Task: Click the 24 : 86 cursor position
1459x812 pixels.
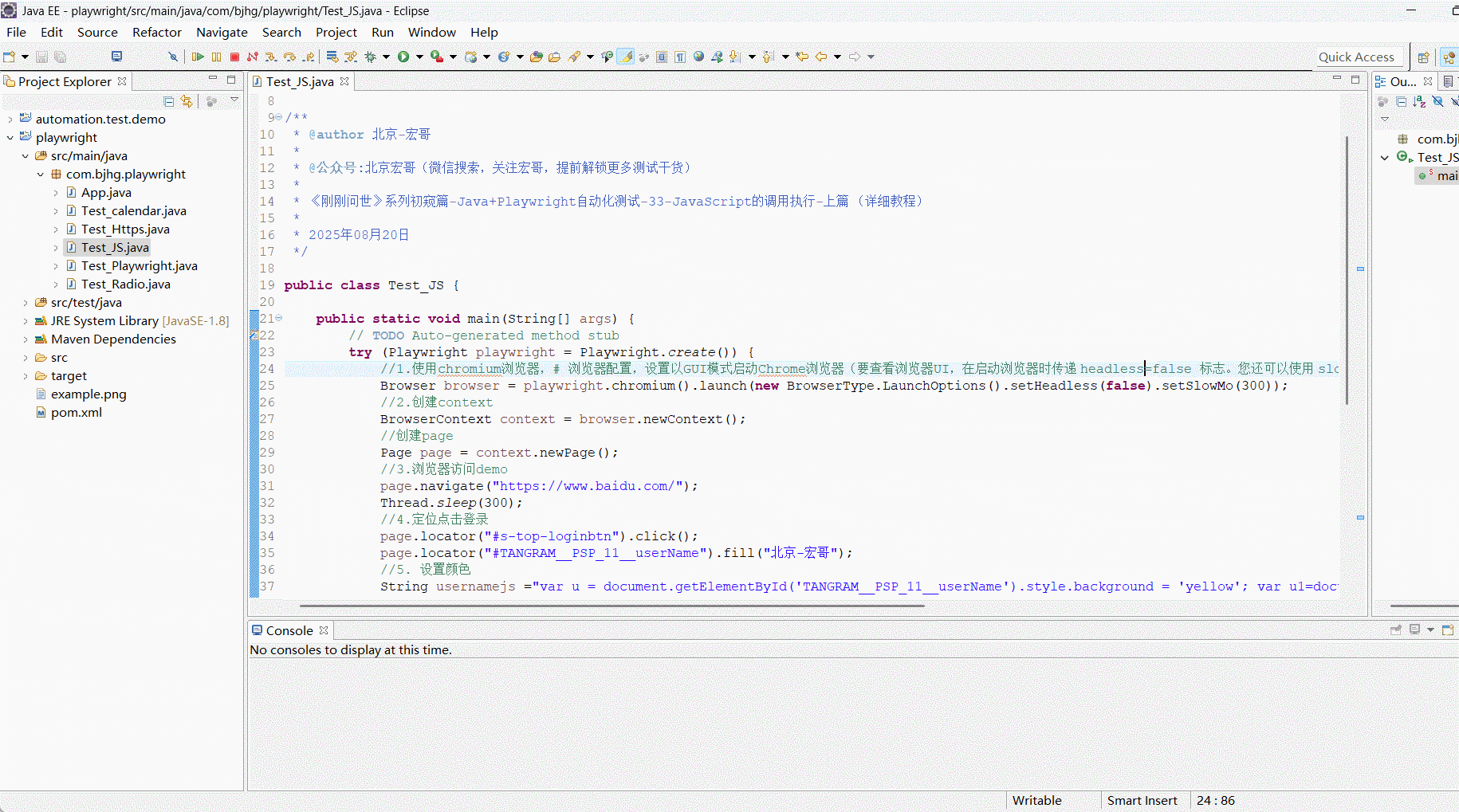Action: pyautogui.click(x=1215, y=801)
